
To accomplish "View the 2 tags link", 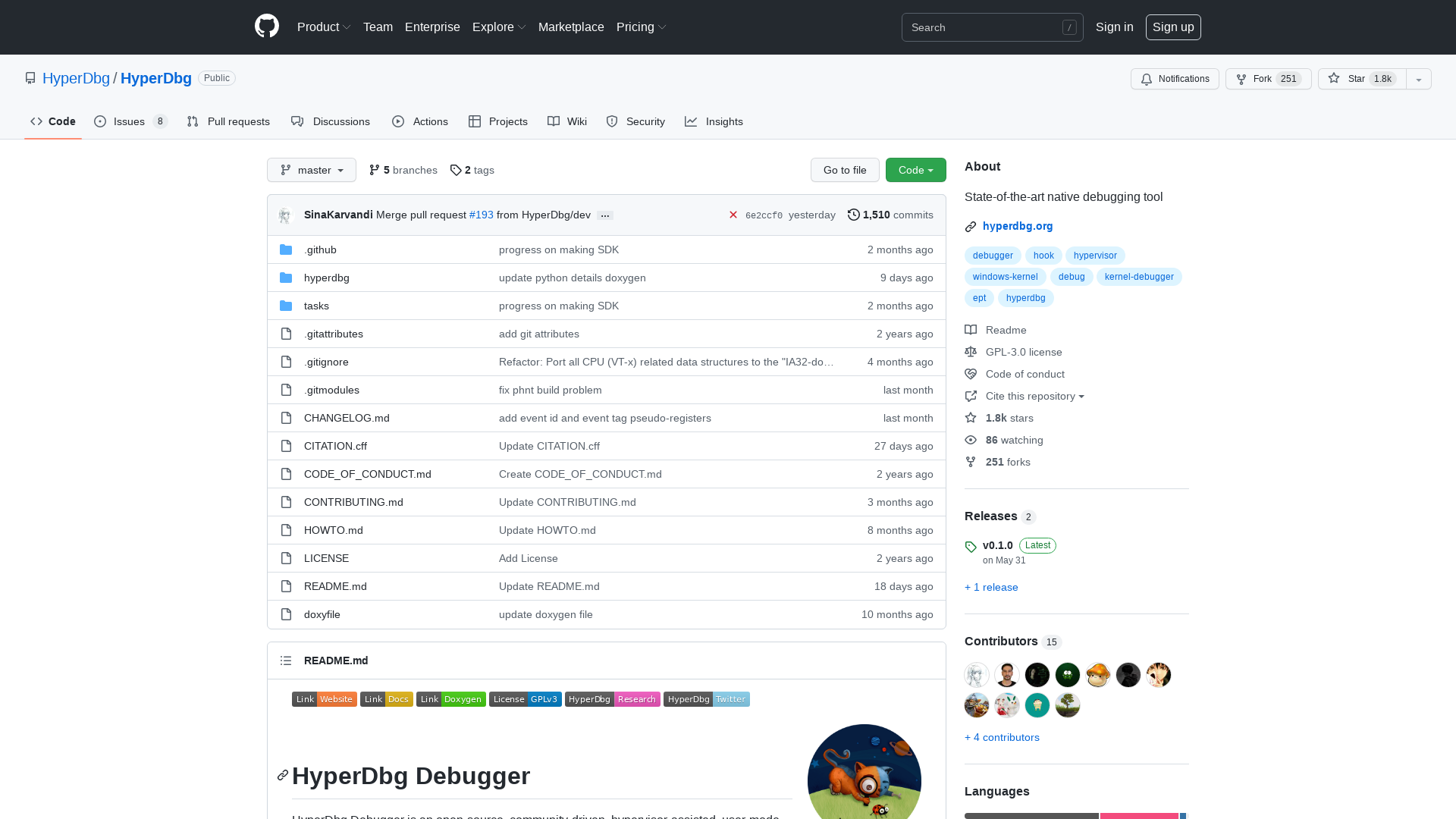I will tap(472, 170).
